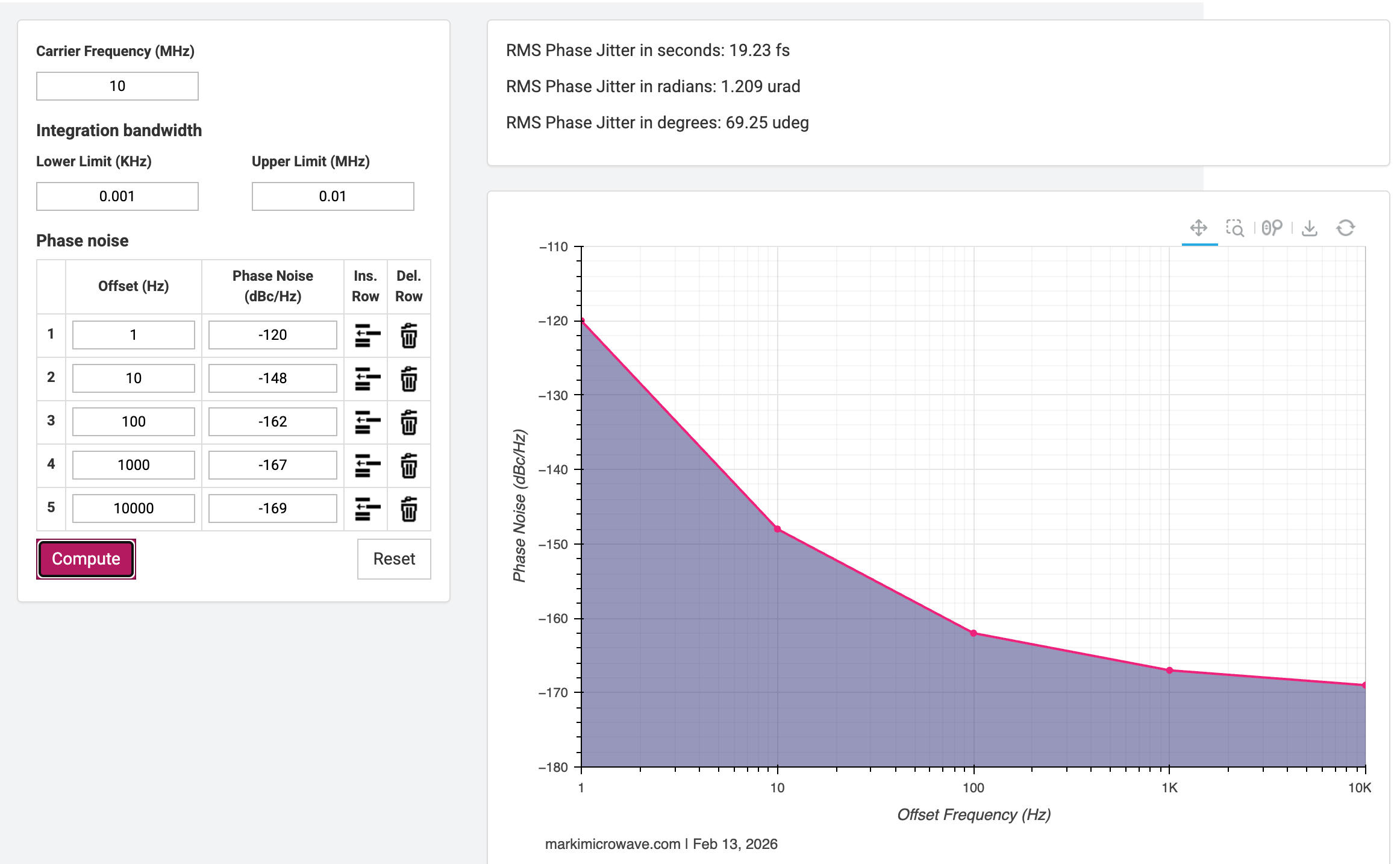This screenshot has height=864, width=1400.
Task: Click the insert row icon for row 5
Action: (367, 509)
